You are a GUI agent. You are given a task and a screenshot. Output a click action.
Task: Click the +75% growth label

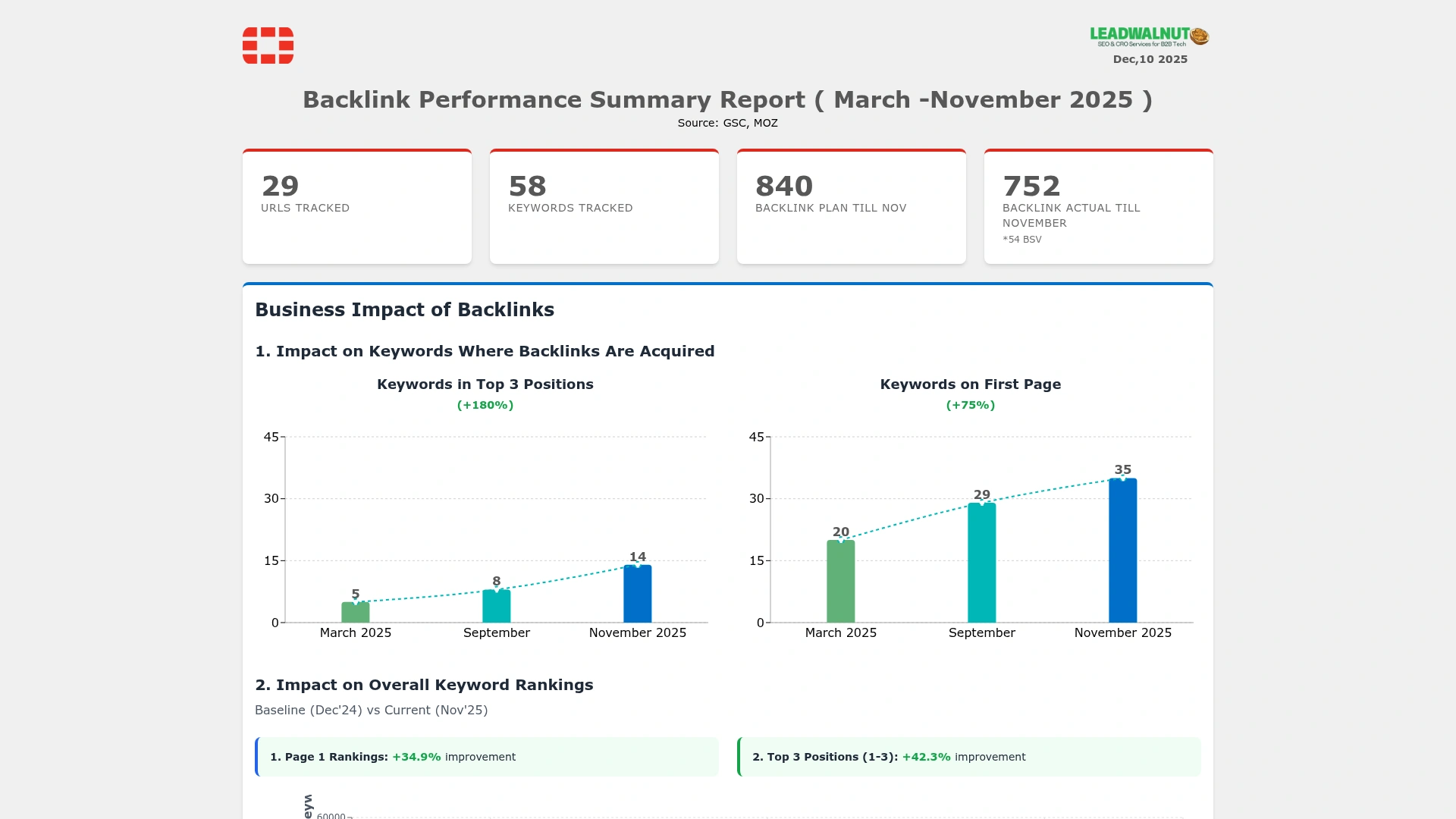point(971,405)
